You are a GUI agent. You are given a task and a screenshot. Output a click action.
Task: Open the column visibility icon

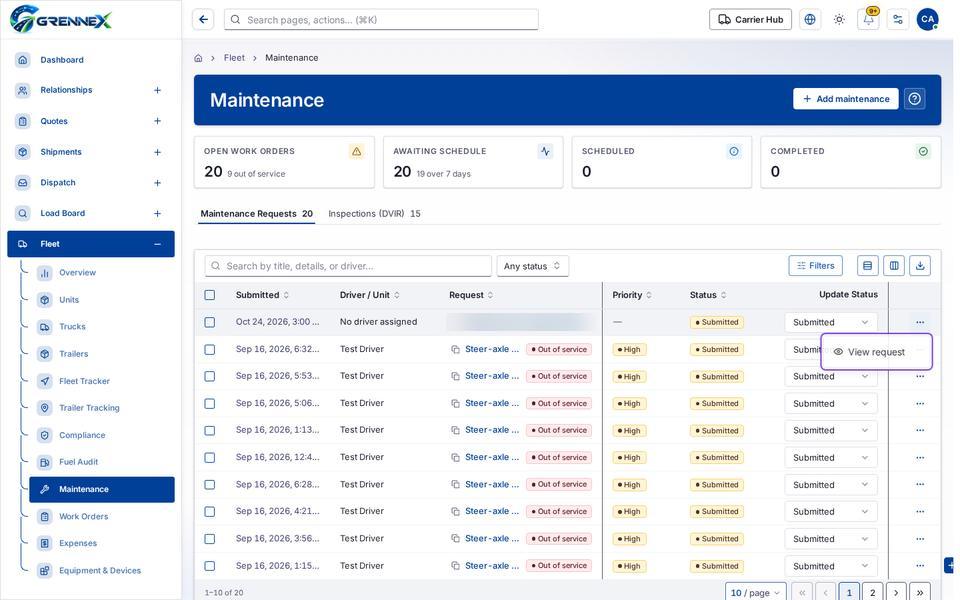click(894, 266)
